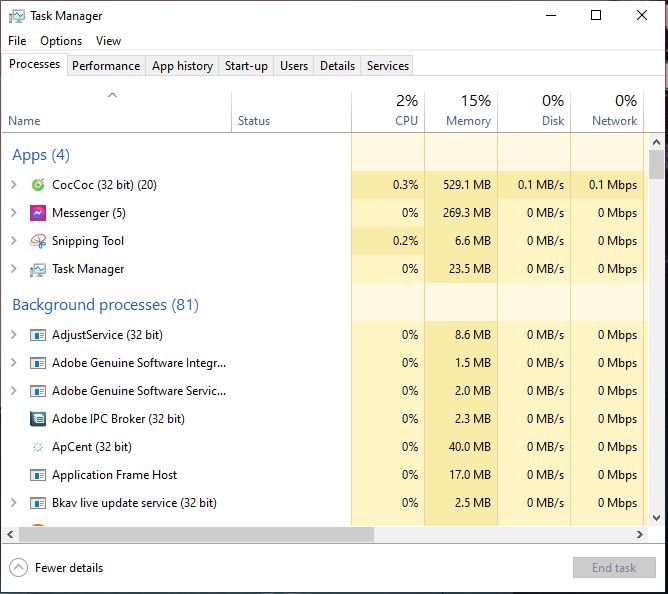The height and width of the screenshot is (594, 668).
Task: Click the 0.3% CPU value
Action: [405, 185]
